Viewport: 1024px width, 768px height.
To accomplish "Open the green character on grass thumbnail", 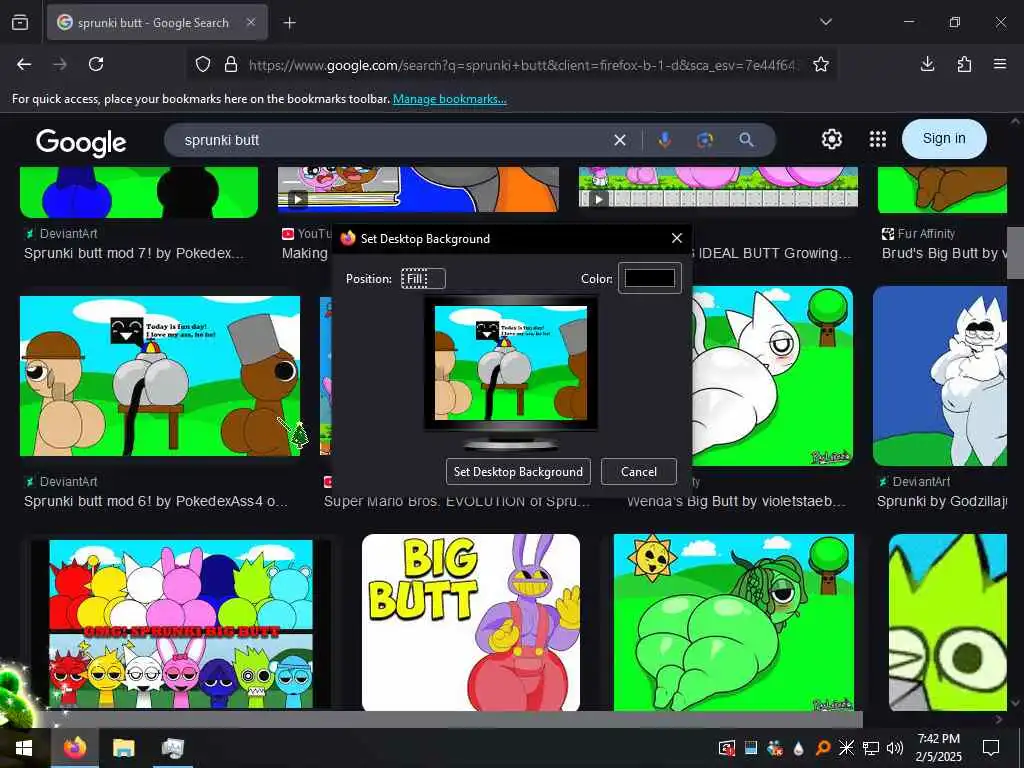I will 733,622.
